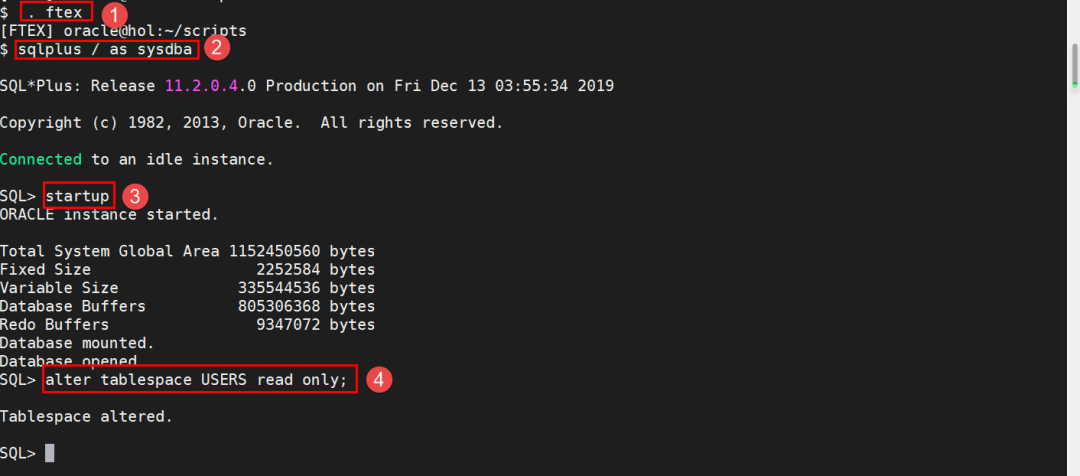This screenshot has height=476, width=1080.
Task: Click the block cursor at the last SQL prompt
Action: click(x=50, y=453)
